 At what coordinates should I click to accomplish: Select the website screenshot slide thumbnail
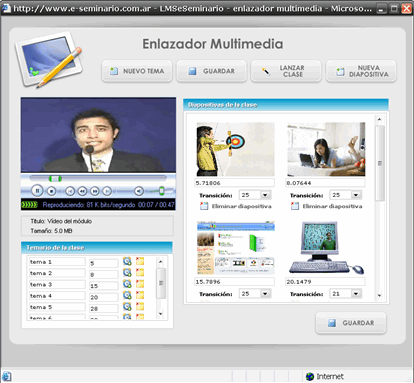pos(235,248)
